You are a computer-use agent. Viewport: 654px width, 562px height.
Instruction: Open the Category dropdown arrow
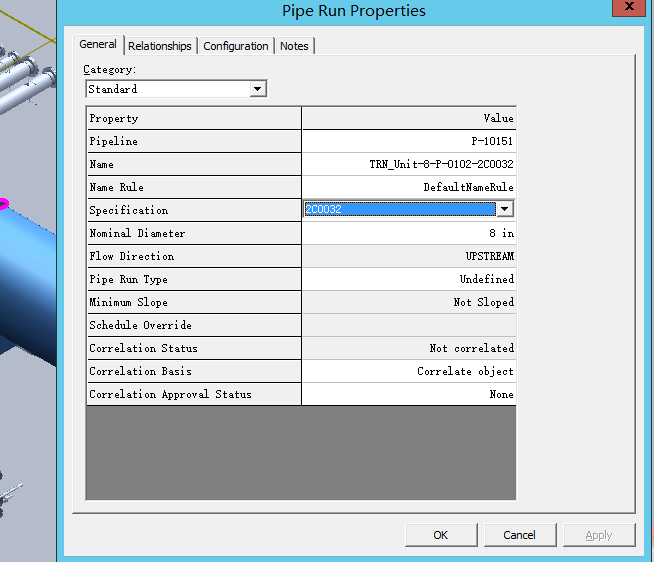pos(258,89)
